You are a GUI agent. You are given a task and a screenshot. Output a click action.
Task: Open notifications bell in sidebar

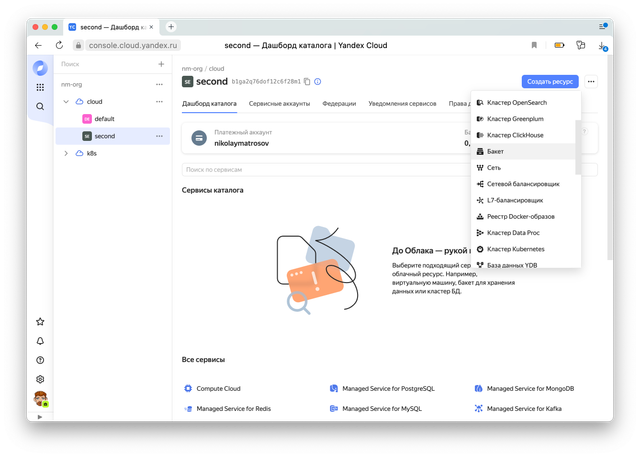point(40,341)
